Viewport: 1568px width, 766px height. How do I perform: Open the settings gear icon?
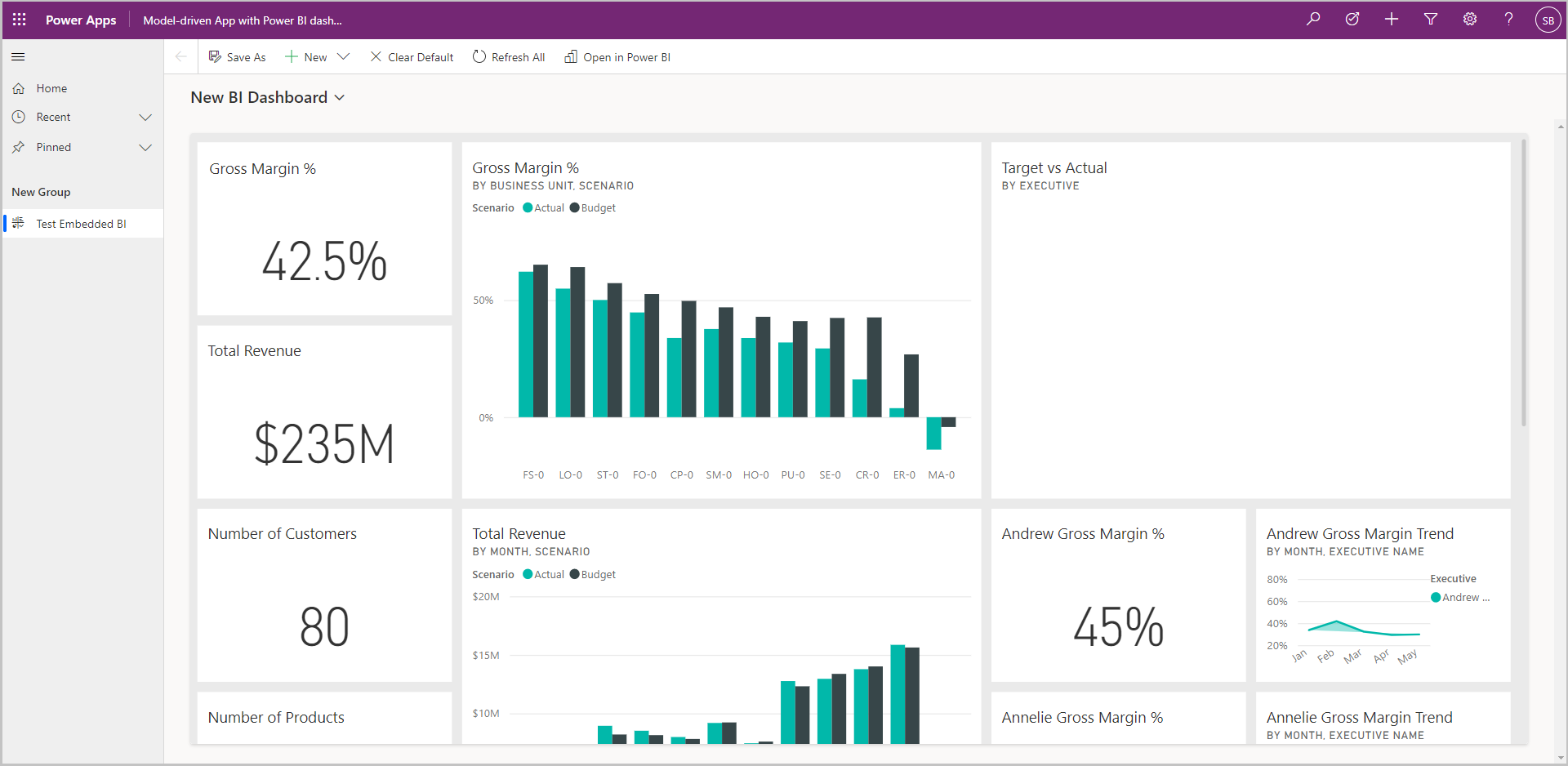tap(1470, 19)
